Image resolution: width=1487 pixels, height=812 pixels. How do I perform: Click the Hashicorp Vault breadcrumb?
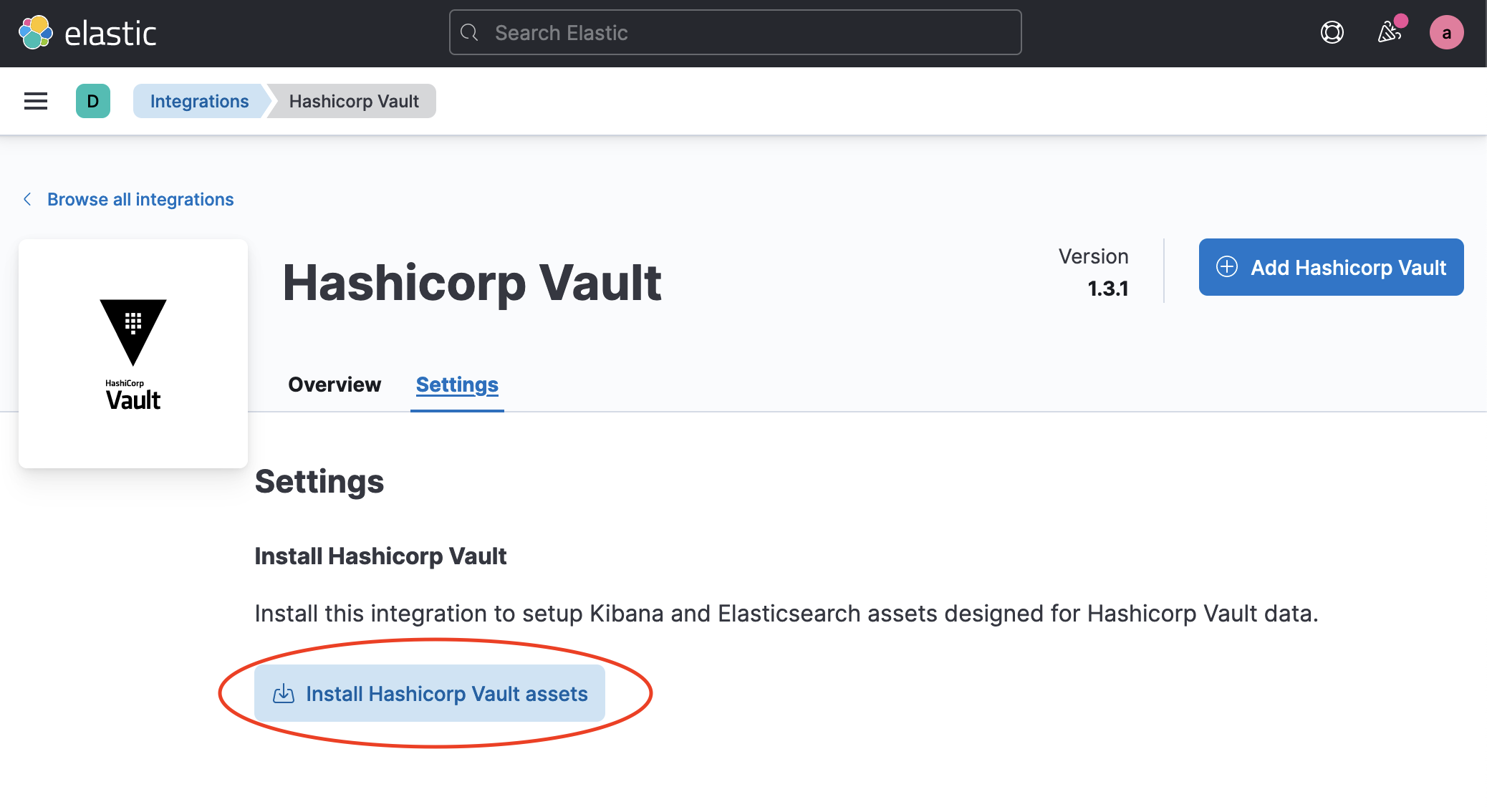tap(354, 101)
